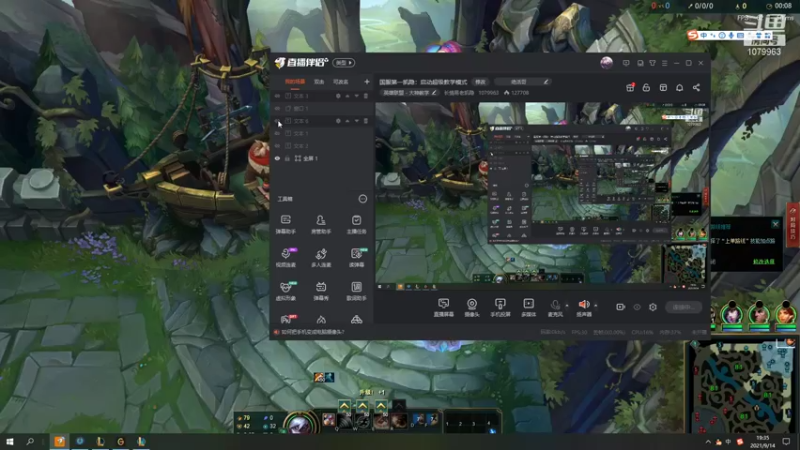Move 文本 3 source down
Image resolution: width=800 pixels, height=450 pixels.
click(357, 96)
